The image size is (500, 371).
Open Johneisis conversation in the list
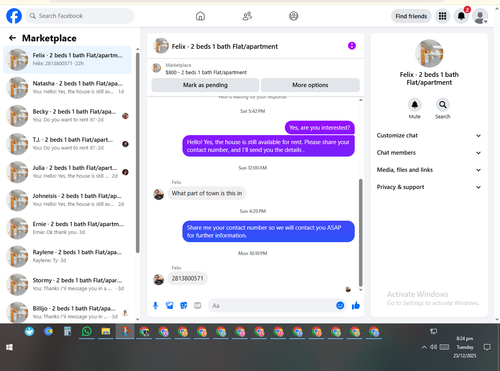click(x=67, y=200)
